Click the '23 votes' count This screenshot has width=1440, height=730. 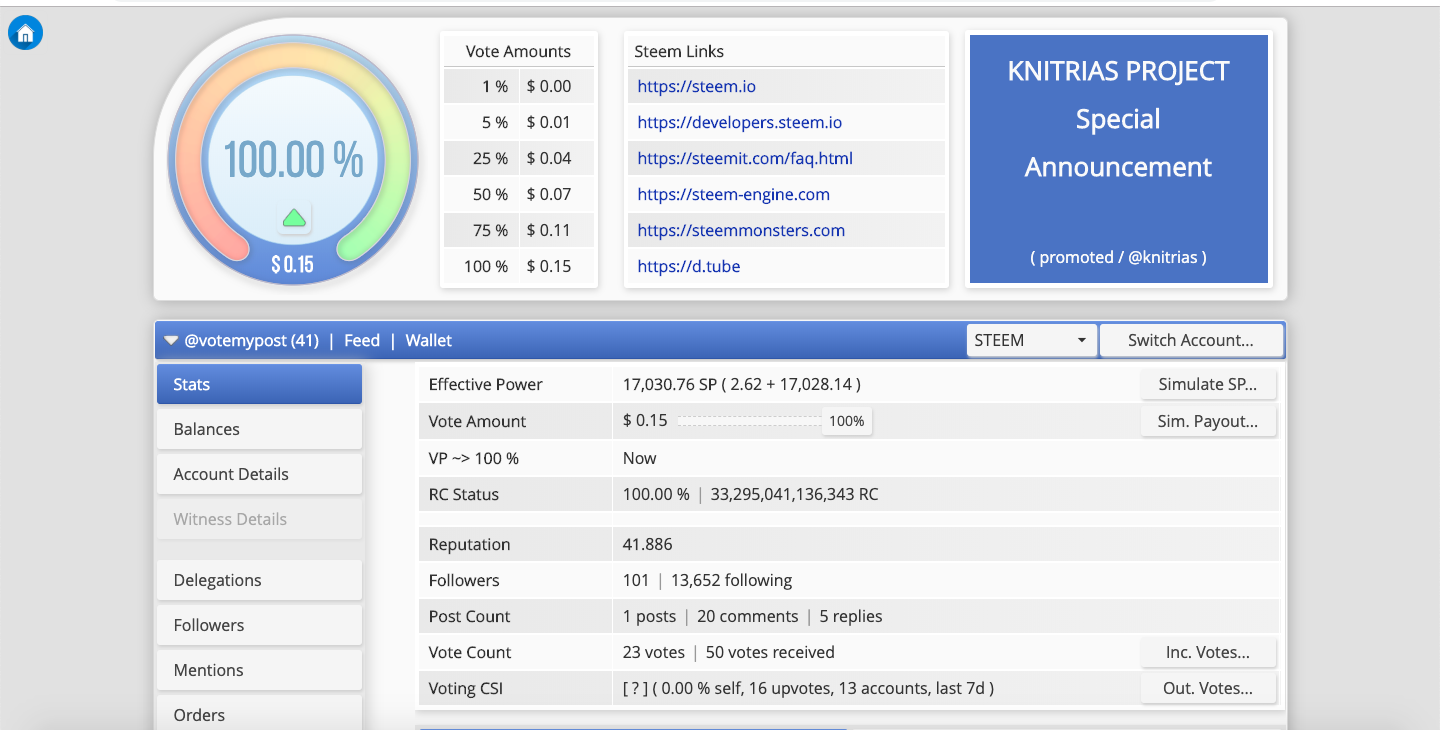(x=654, y=652)
